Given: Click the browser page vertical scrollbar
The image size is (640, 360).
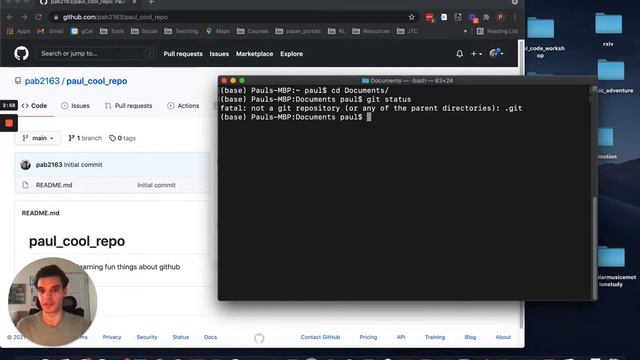Looking at the screenshot, I should pos(521,184).
